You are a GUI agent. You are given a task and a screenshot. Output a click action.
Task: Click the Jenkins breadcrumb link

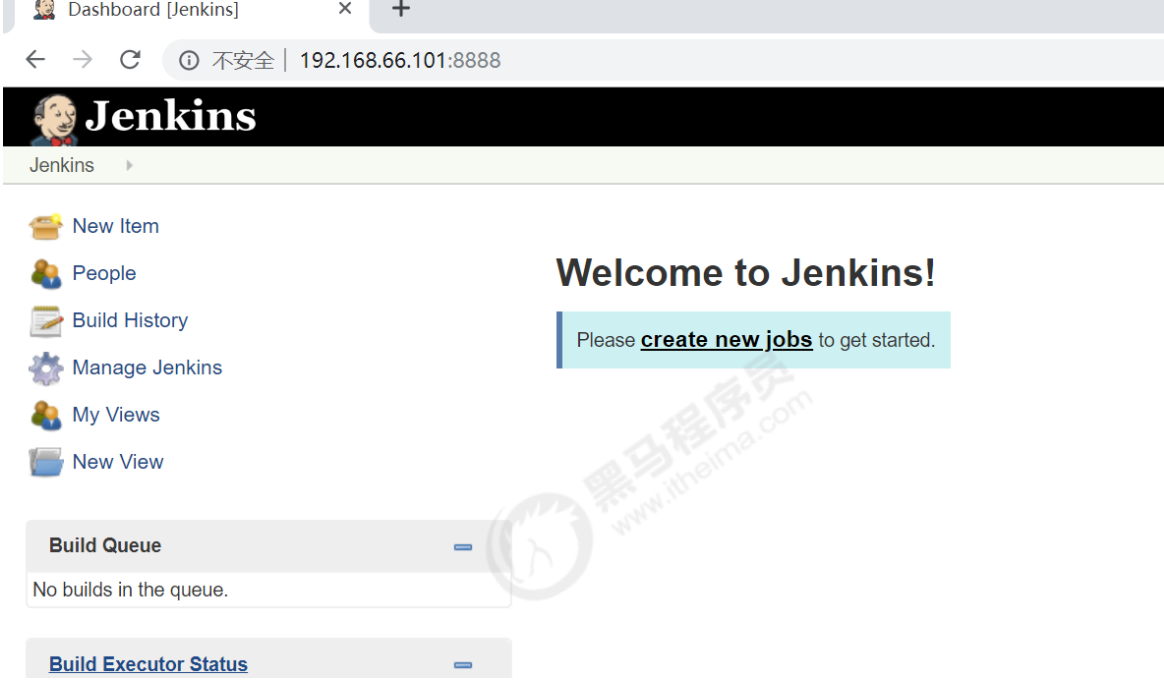click(x=62, y=165)
